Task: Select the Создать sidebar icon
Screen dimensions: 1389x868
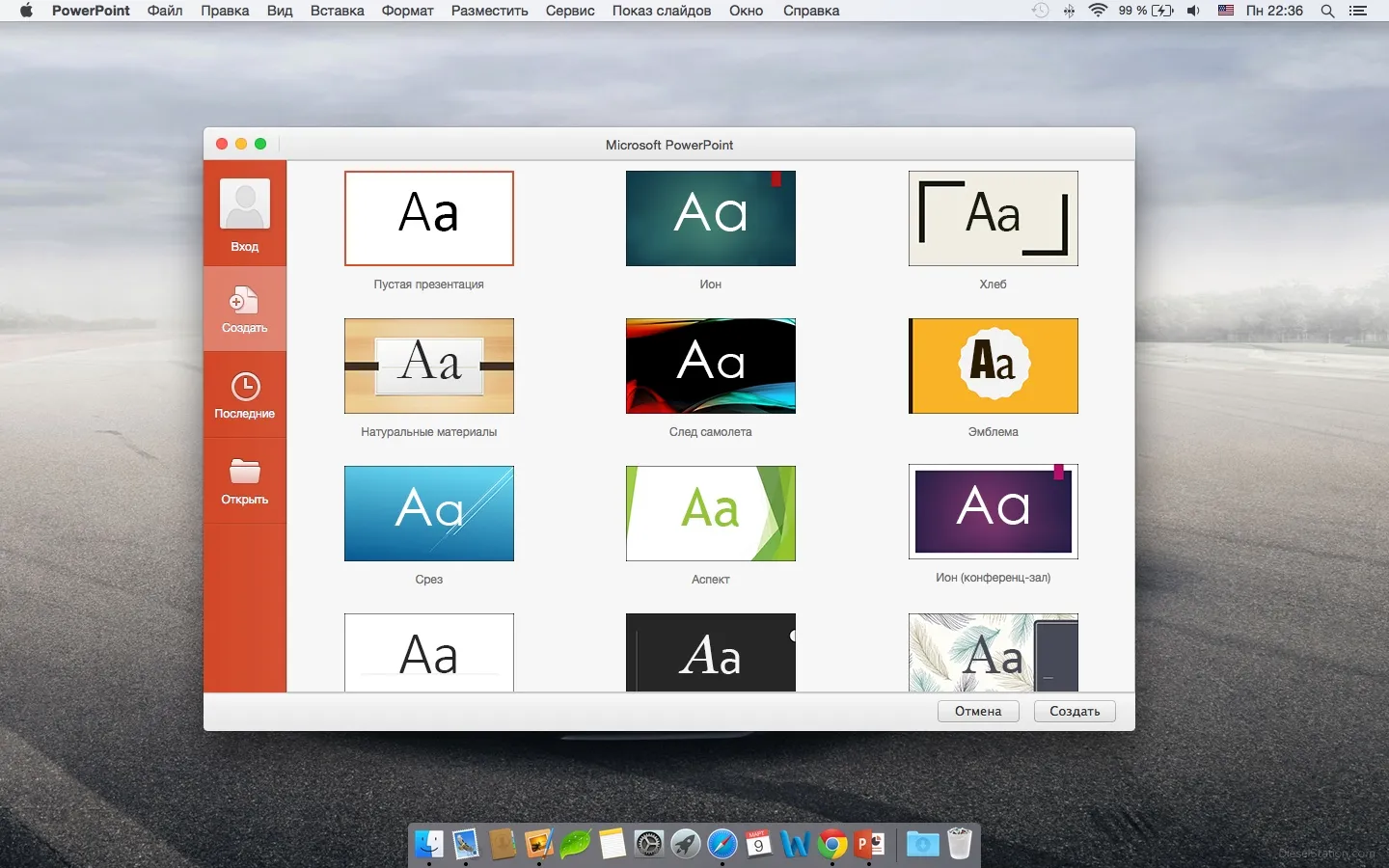Action: point(245,301)
